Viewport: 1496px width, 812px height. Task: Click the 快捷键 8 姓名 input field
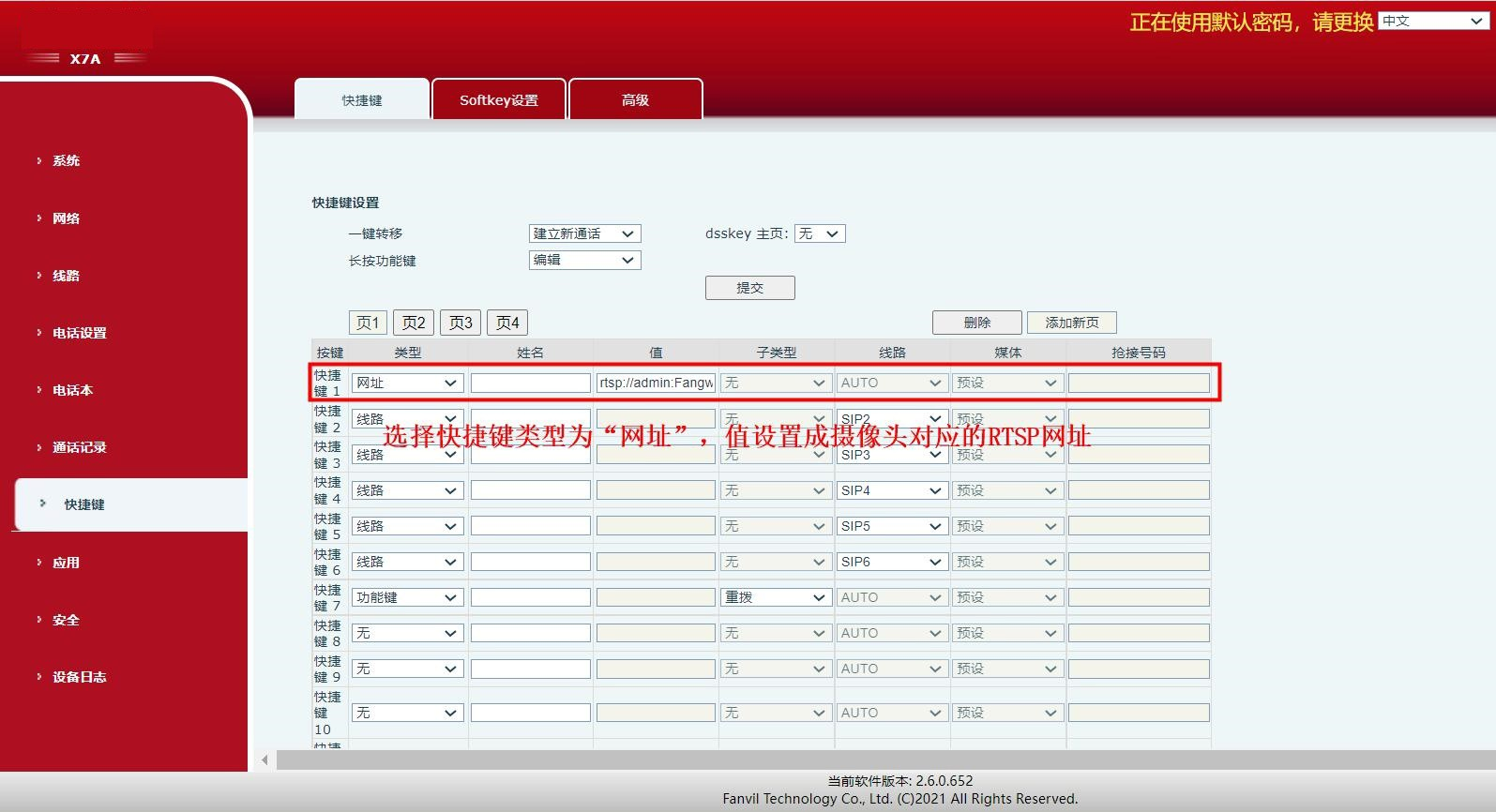pyautogui.click(x=530, y=633)
